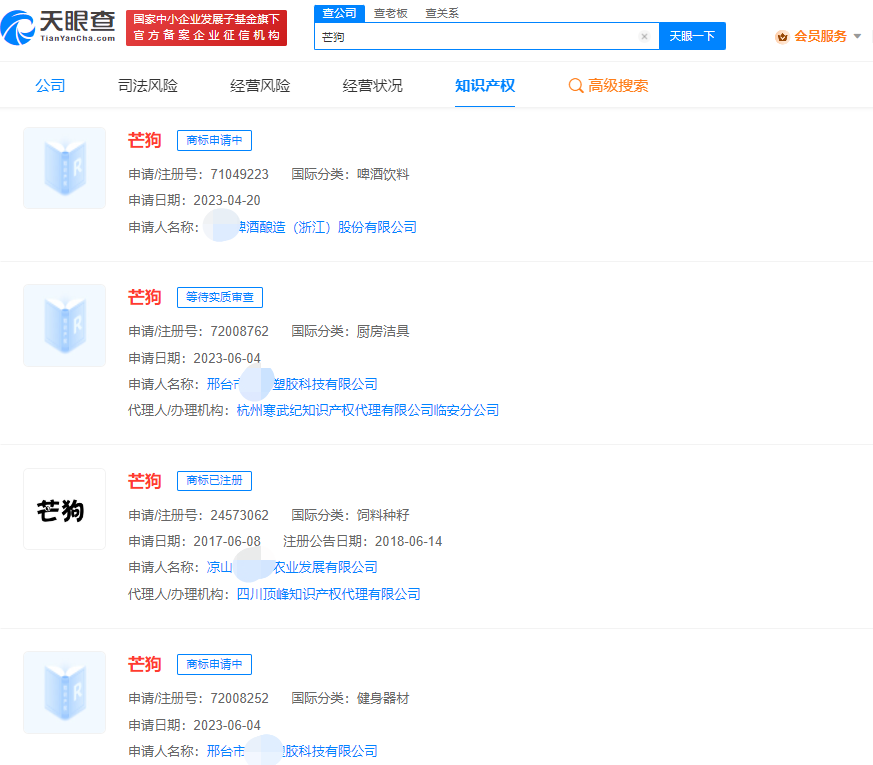
Task: Open trademark thumbnail for 72008762 entry
Action: click(65, 325)
